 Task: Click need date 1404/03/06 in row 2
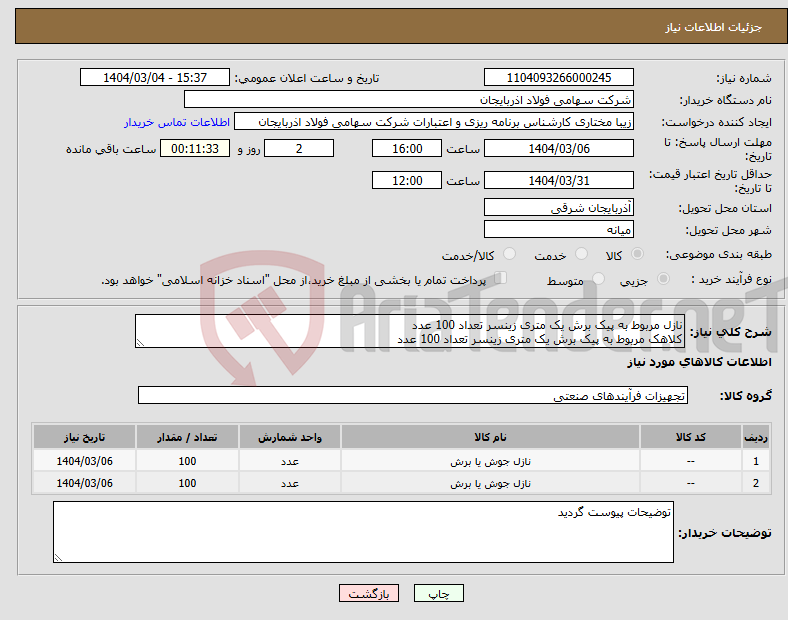click(x=84, y=483)
